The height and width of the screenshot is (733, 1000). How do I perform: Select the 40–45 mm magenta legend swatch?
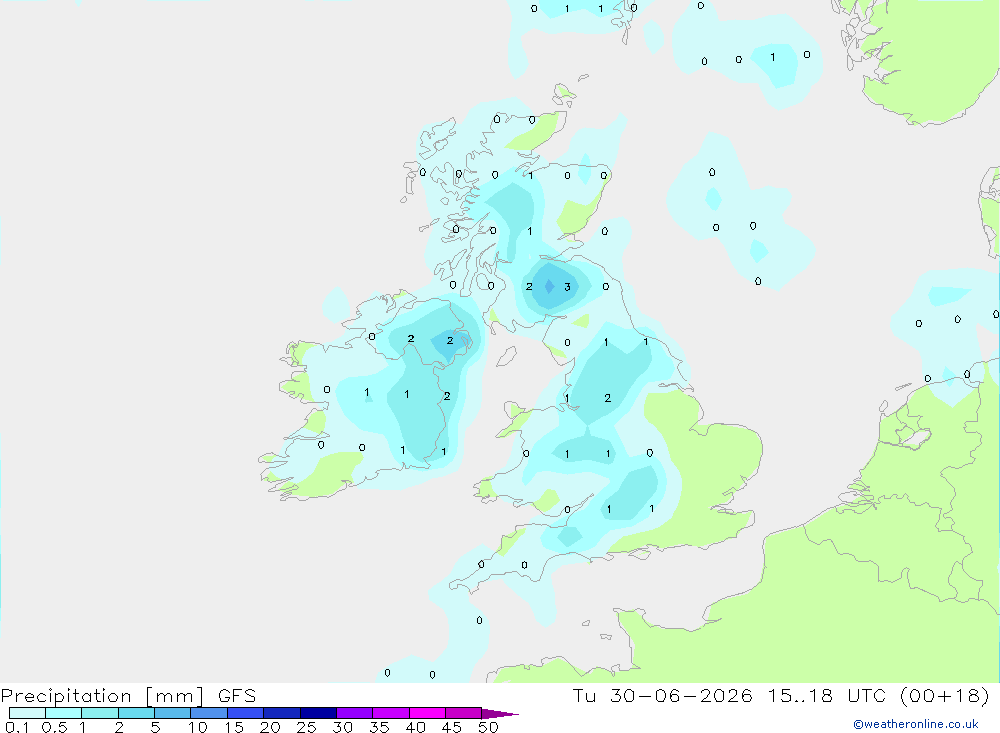point(427,713)
